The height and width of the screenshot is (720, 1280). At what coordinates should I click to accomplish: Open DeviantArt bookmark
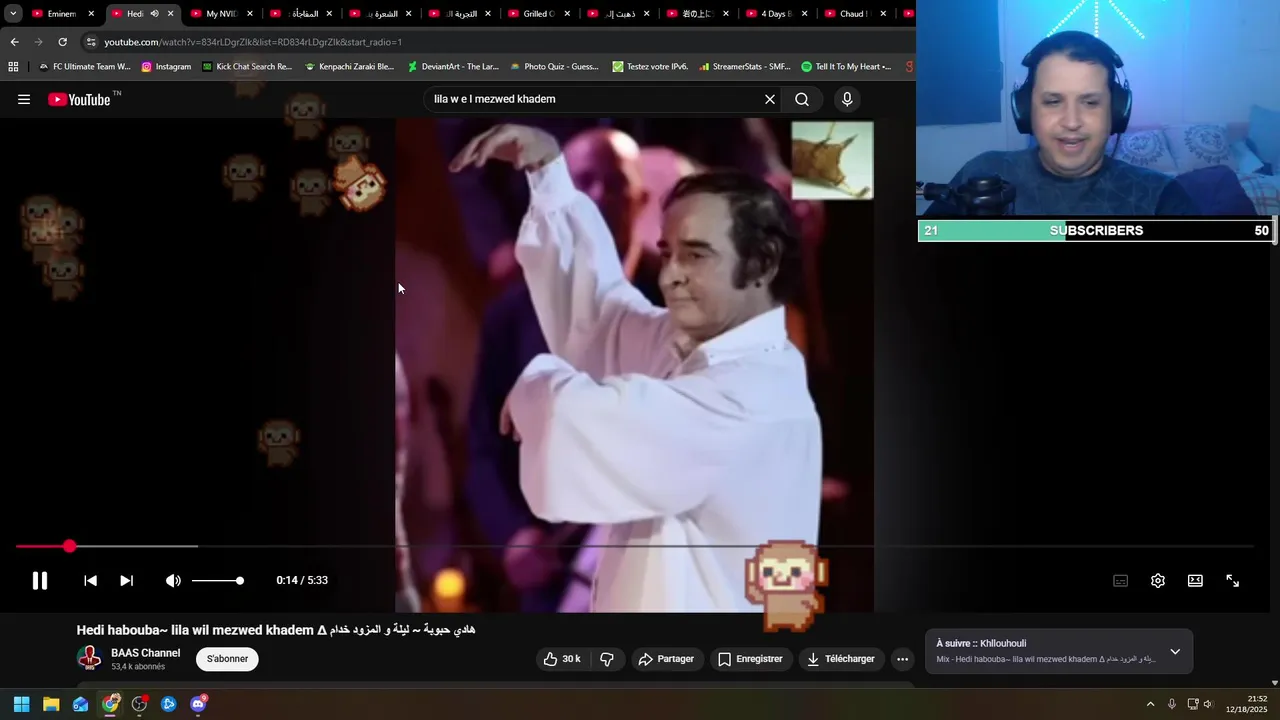453,67
